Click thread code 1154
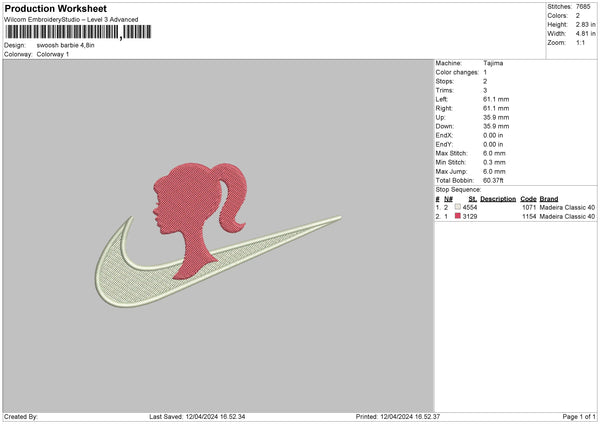600x424 pixels. point(529,217)
